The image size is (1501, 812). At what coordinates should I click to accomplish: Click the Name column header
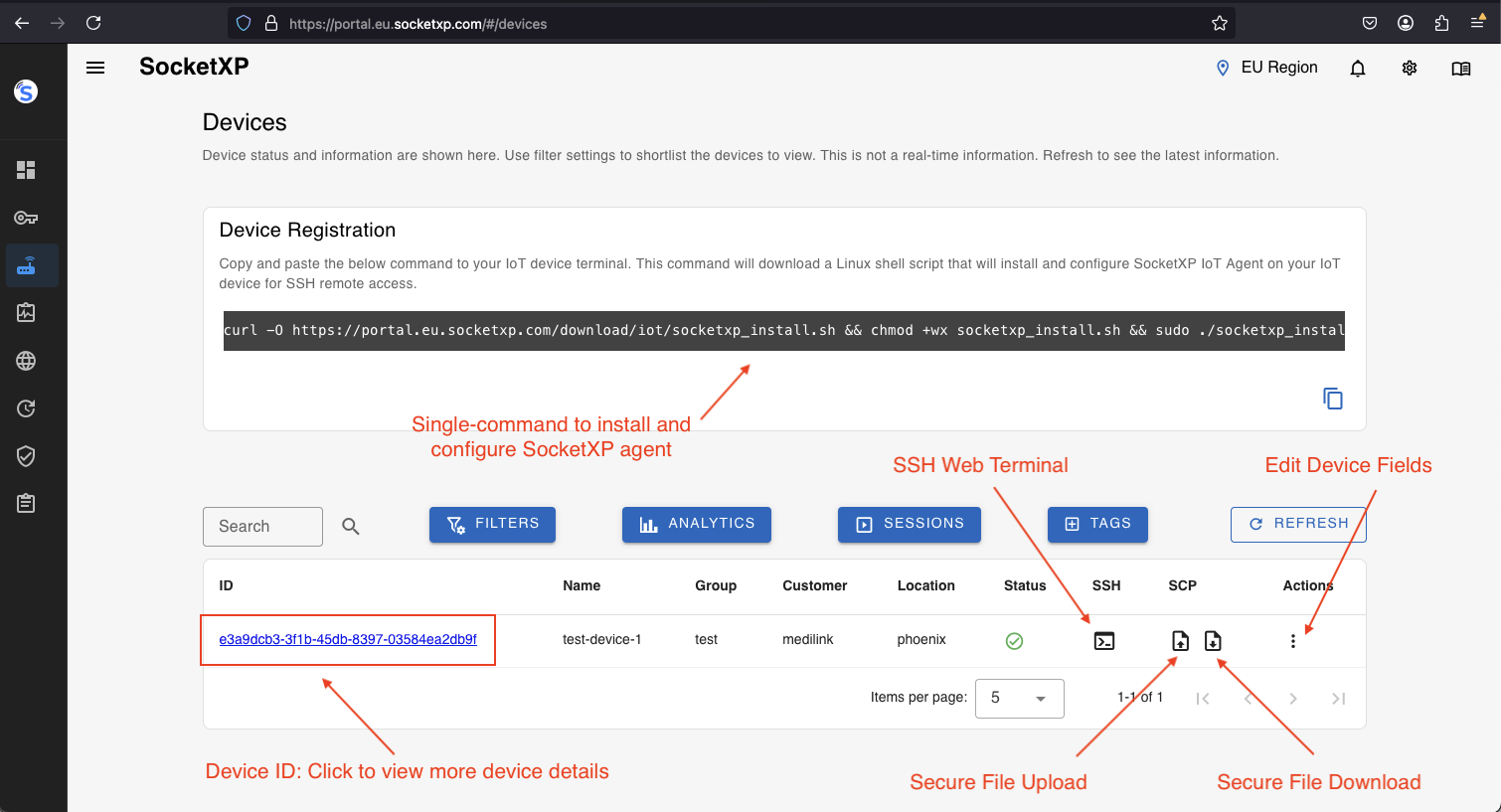pyautogui.click(x=582, y=585)
